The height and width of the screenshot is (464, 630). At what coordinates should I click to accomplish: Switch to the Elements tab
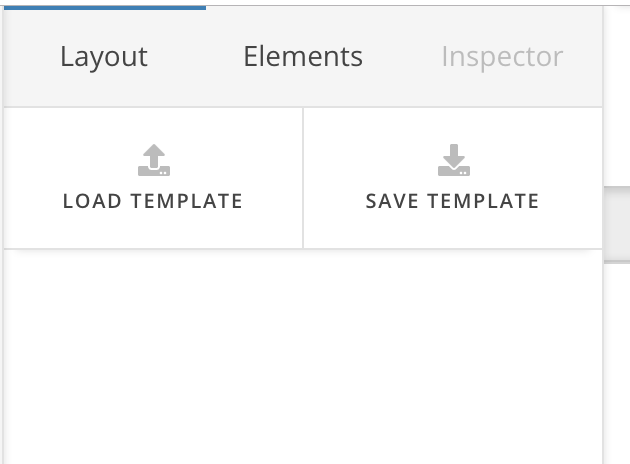(x=302, y=57)
